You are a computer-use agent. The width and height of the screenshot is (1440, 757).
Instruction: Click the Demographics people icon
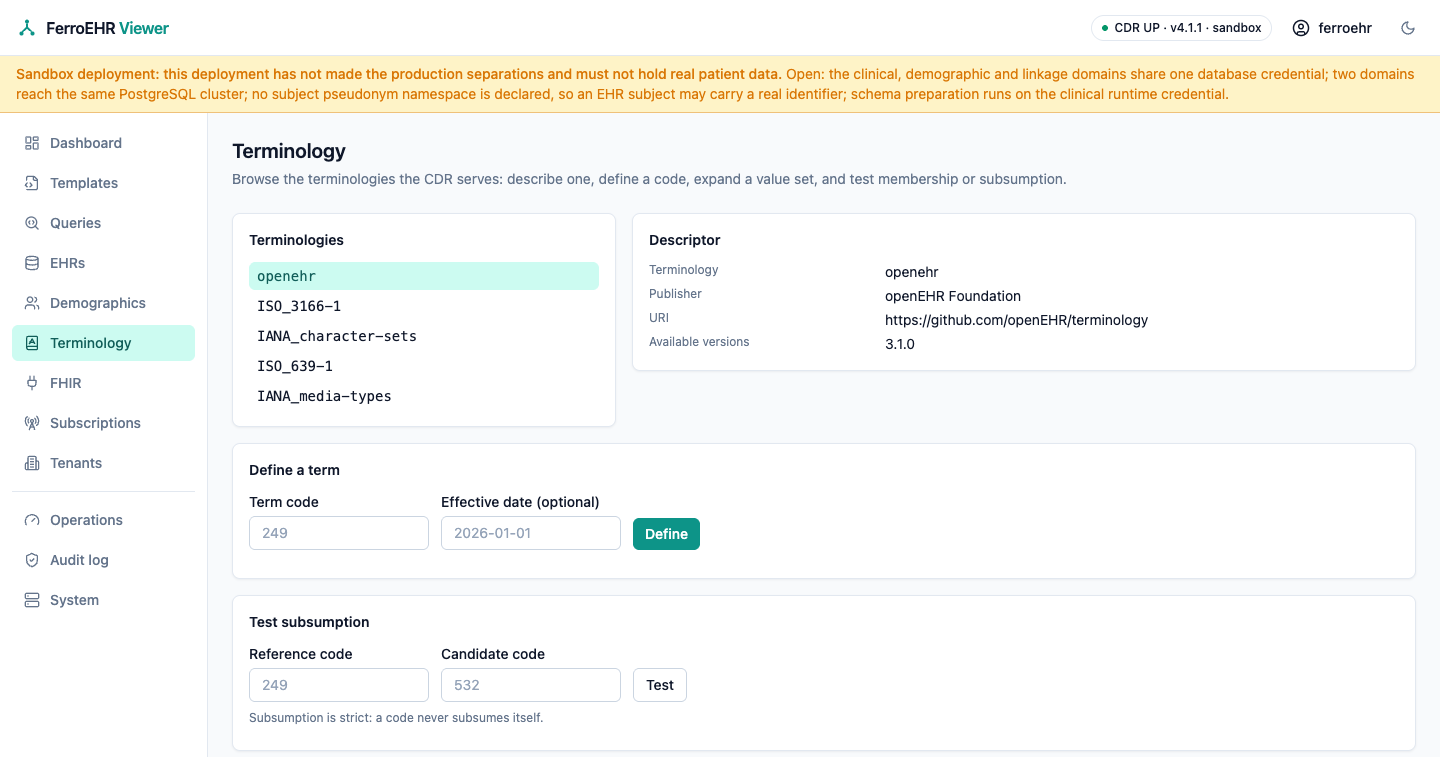[32, 303]
